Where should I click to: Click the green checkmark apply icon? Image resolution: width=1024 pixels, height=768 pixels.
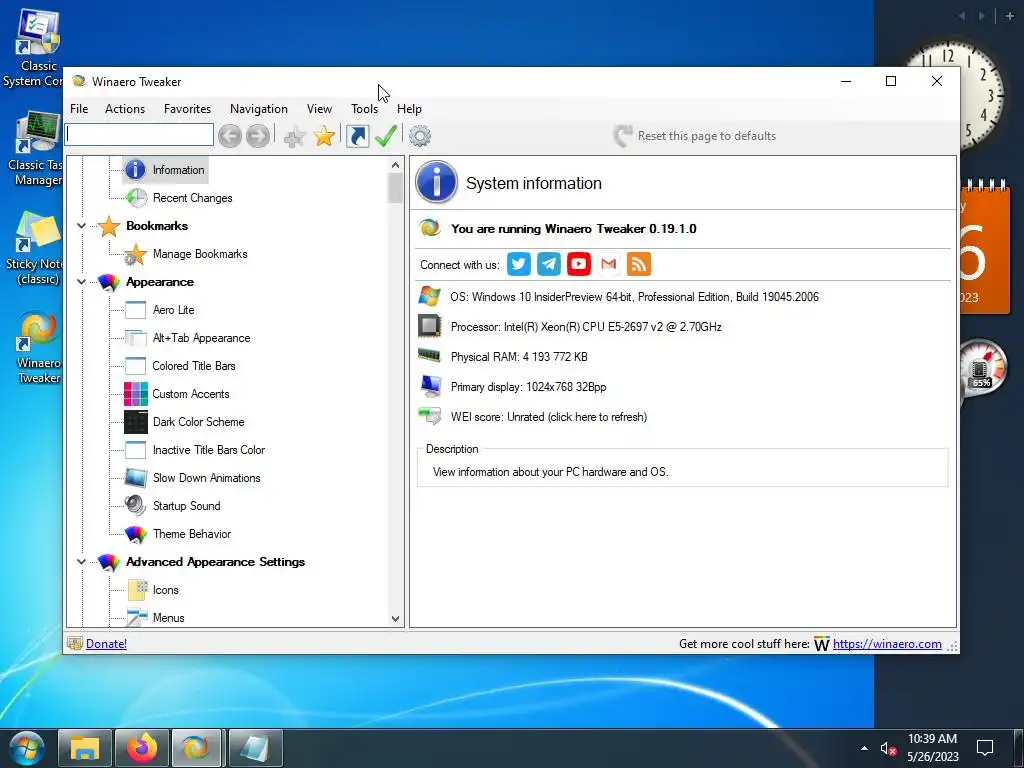tap(386, 136)
